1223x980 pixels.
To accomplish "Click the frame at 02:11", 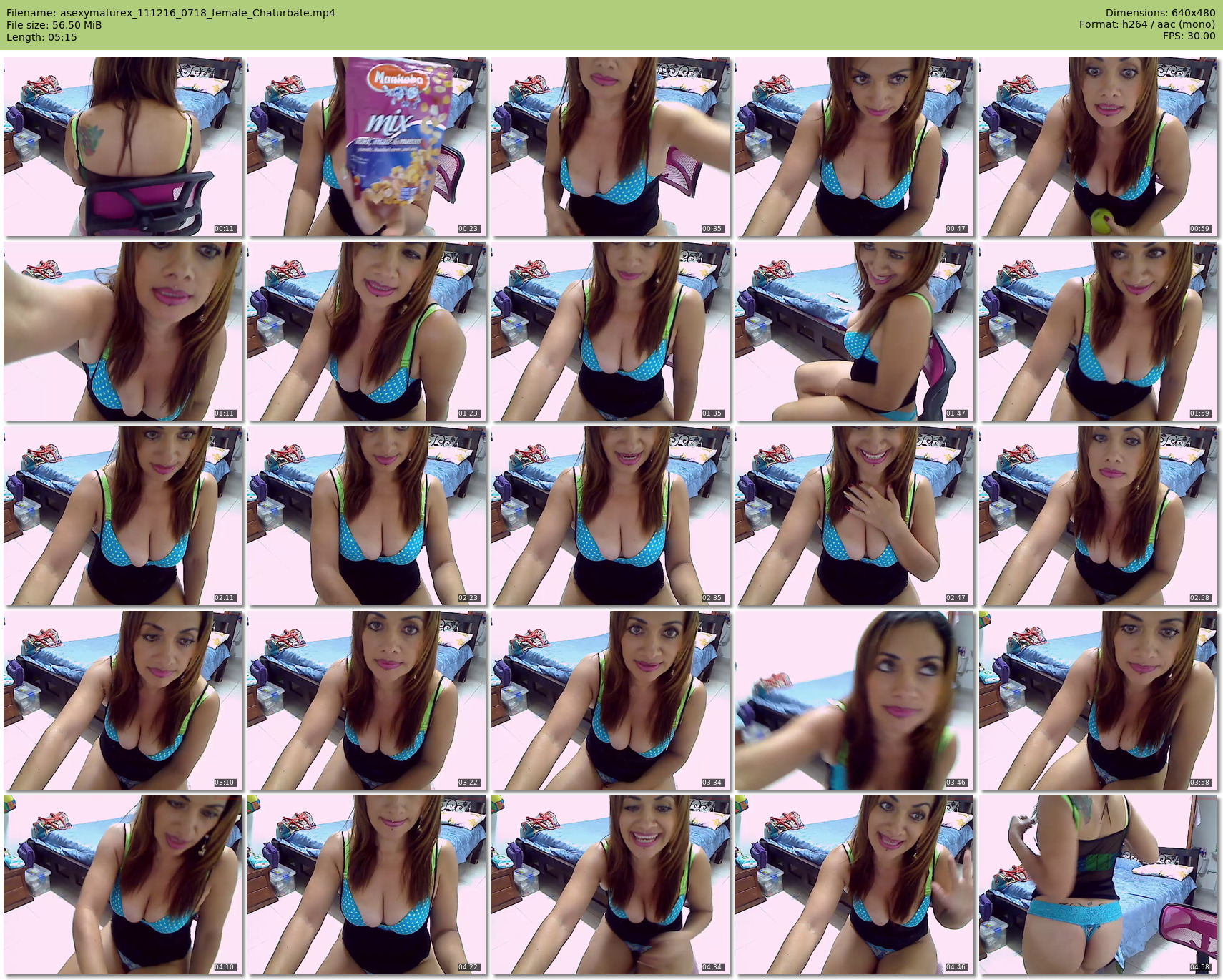I will pyautogui.click(x=123, y=516).
